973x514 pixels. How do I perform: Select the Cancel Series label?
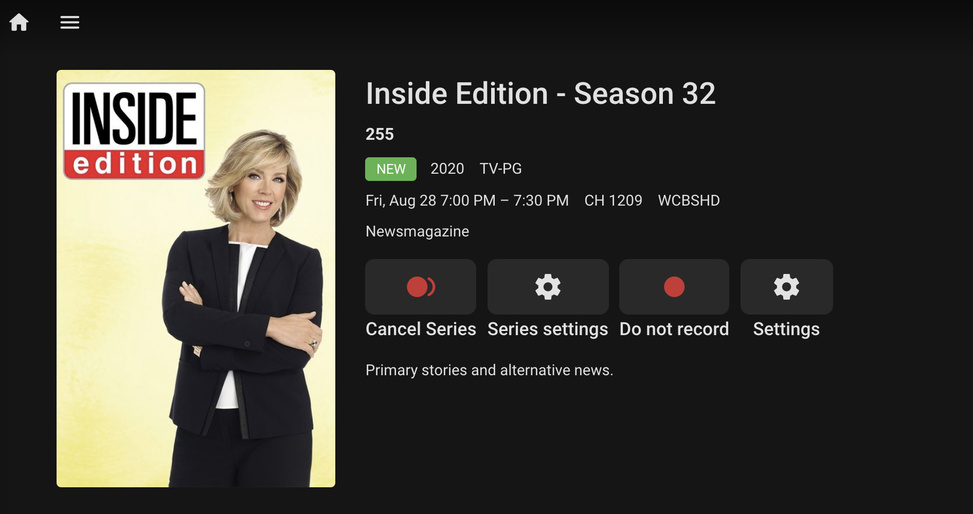(421, 329)
